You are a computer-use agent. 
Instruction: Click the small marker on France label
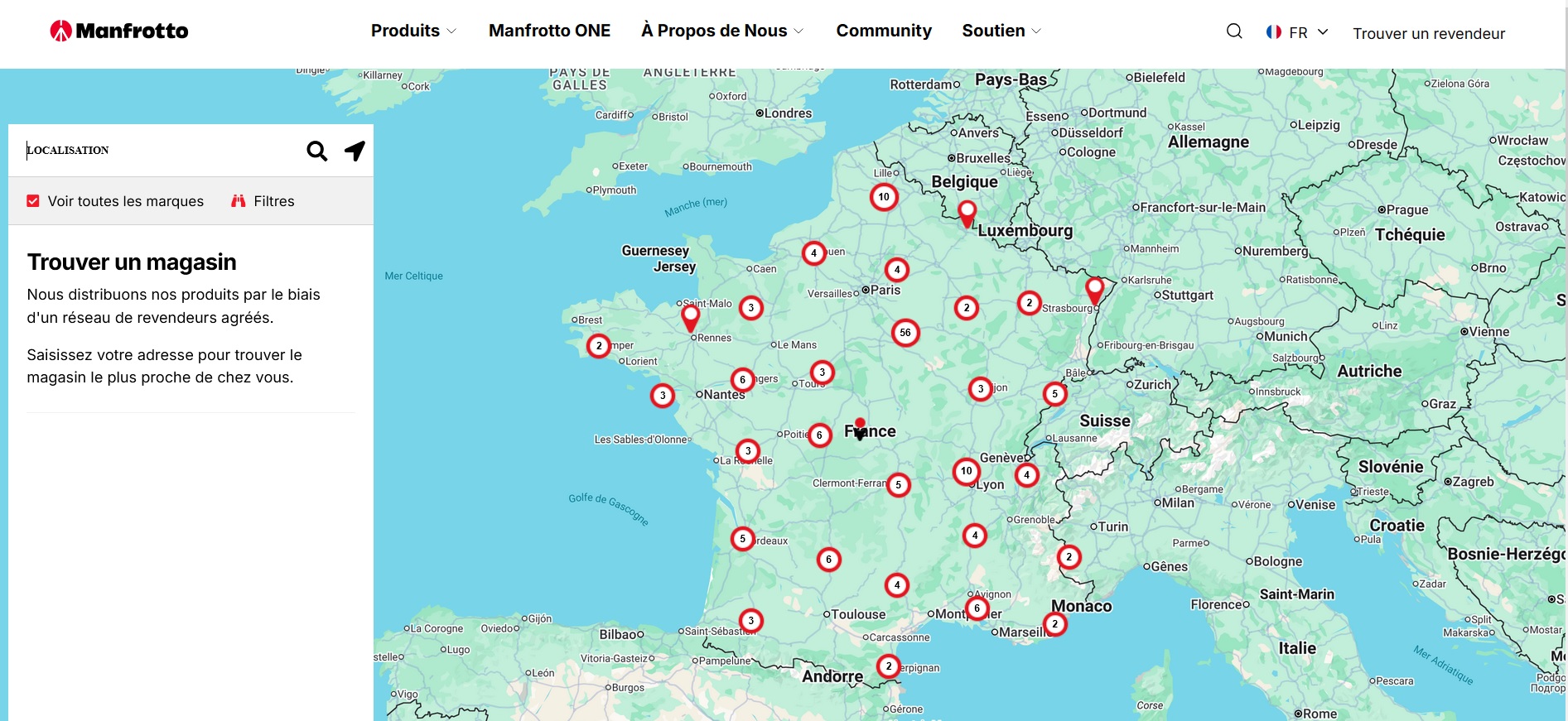[x=860, y=429]
